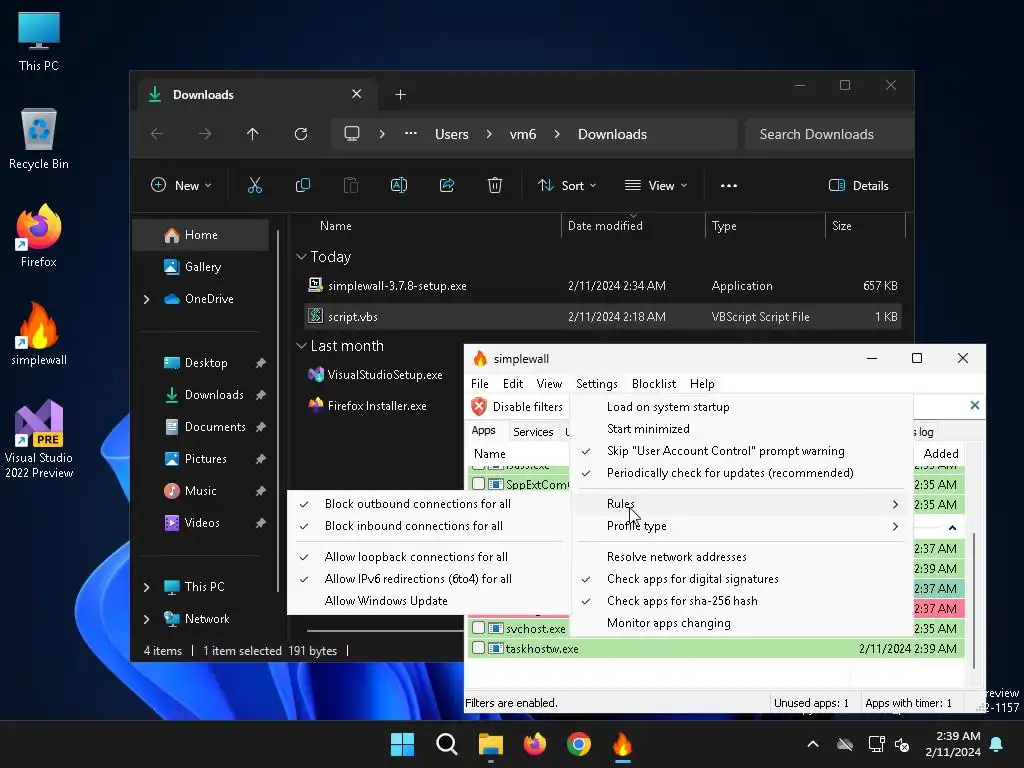Click the Refresh icon in Explorer
1024x768 pixels.
click(x=301, y=134)
